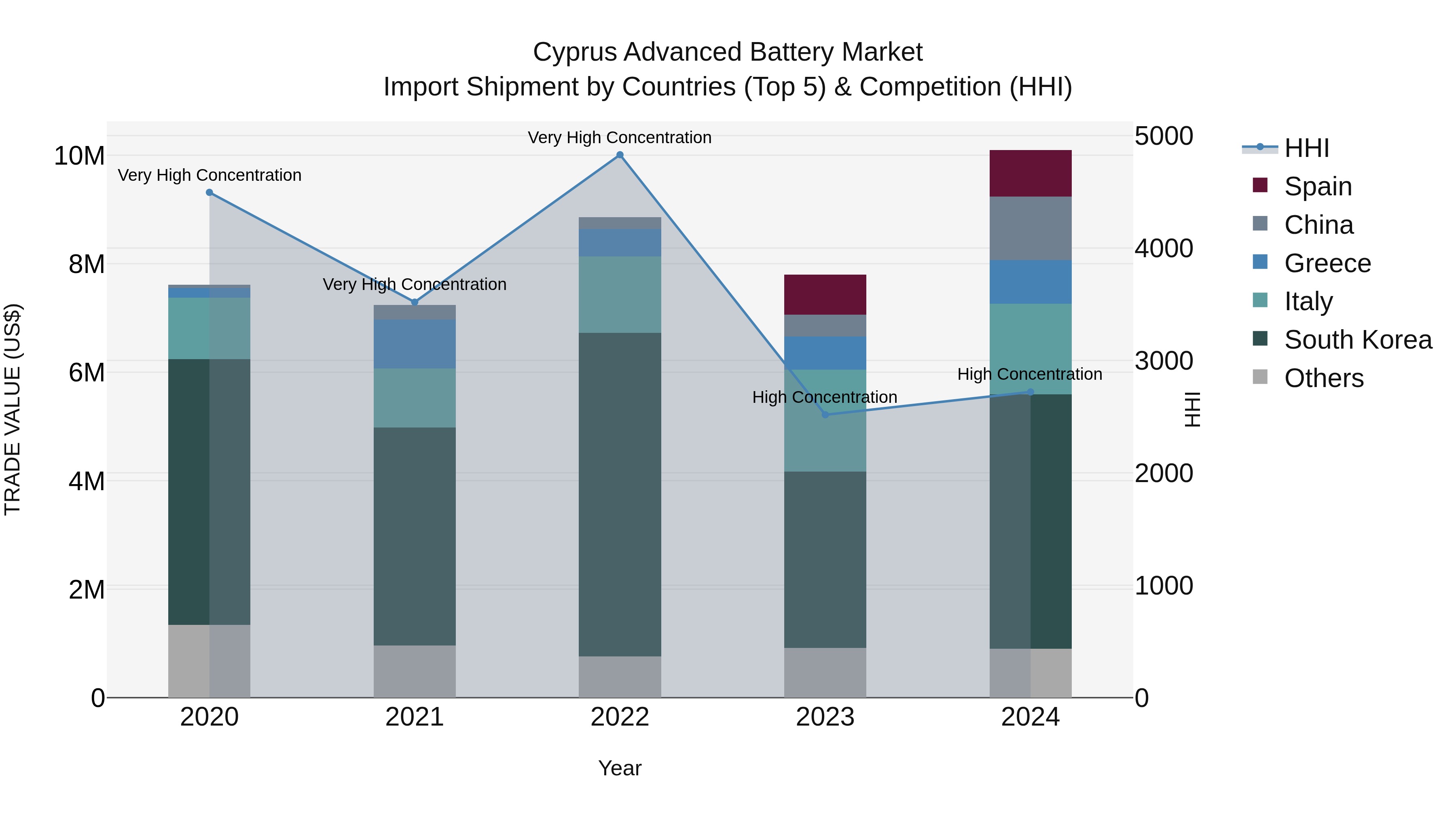
Task: Toggle the South Korea legend entry
Action: click(1342, 340)
